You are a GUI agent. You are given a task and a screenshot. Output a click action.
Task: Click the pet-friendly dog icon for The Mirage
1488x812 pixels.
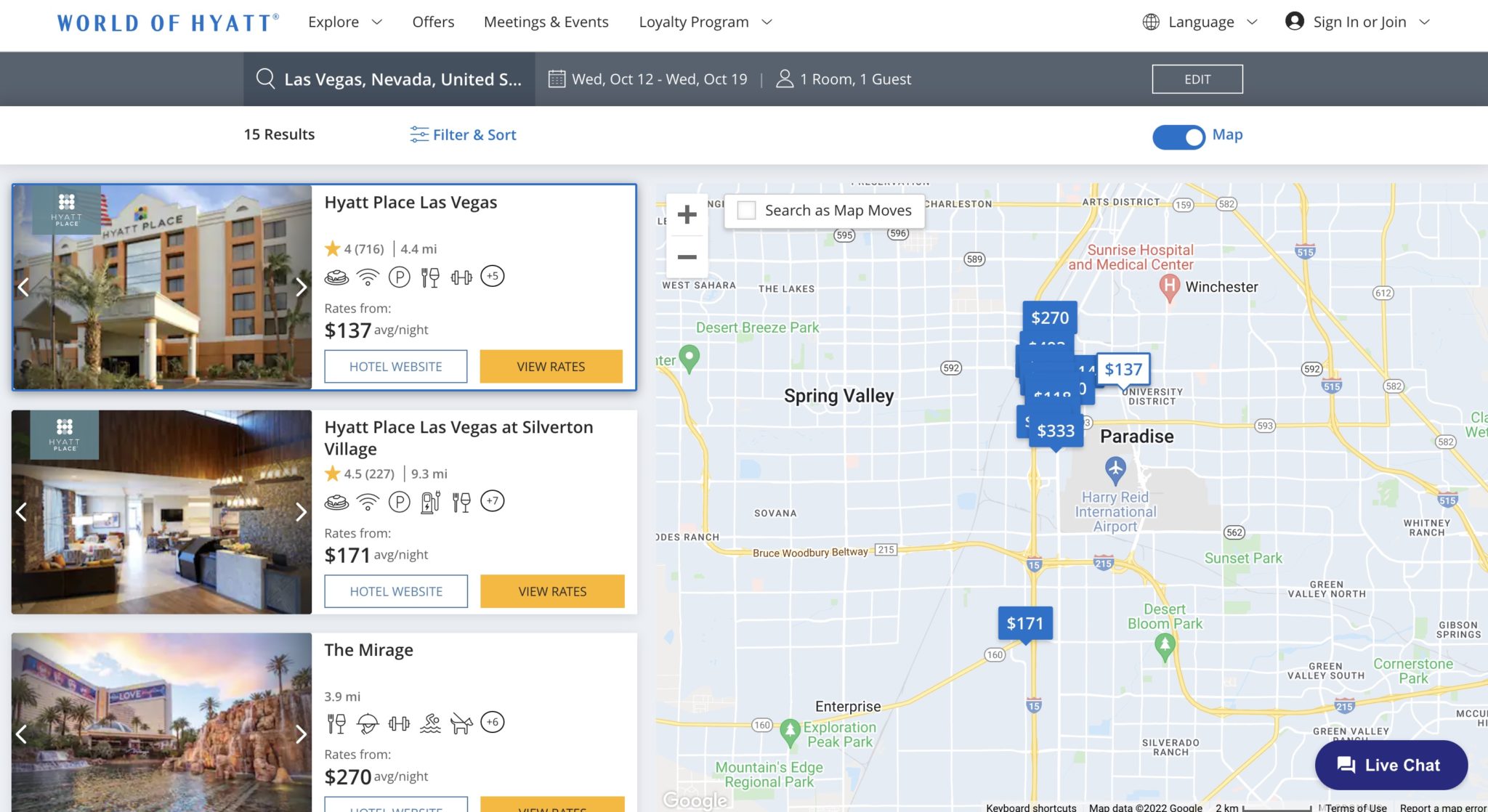(461, 723)
